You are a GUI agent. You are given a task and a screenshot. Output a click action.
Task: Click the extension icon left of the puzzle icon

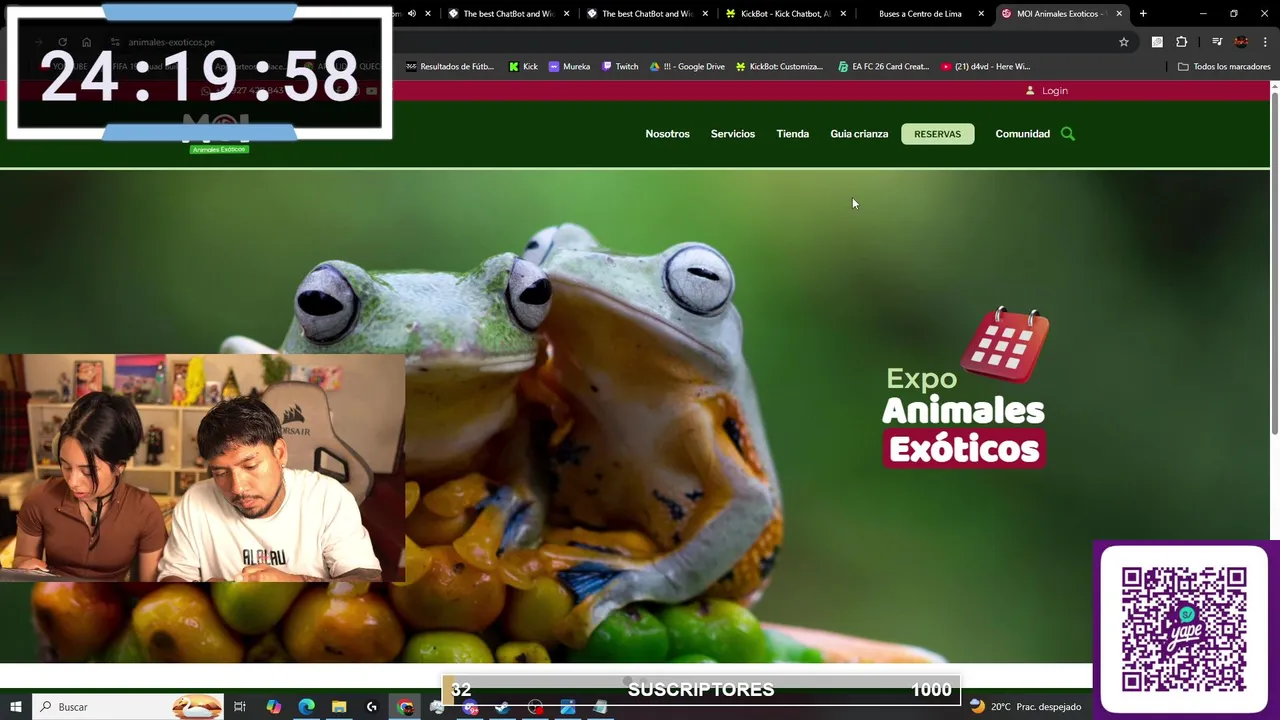[1157, 42]
